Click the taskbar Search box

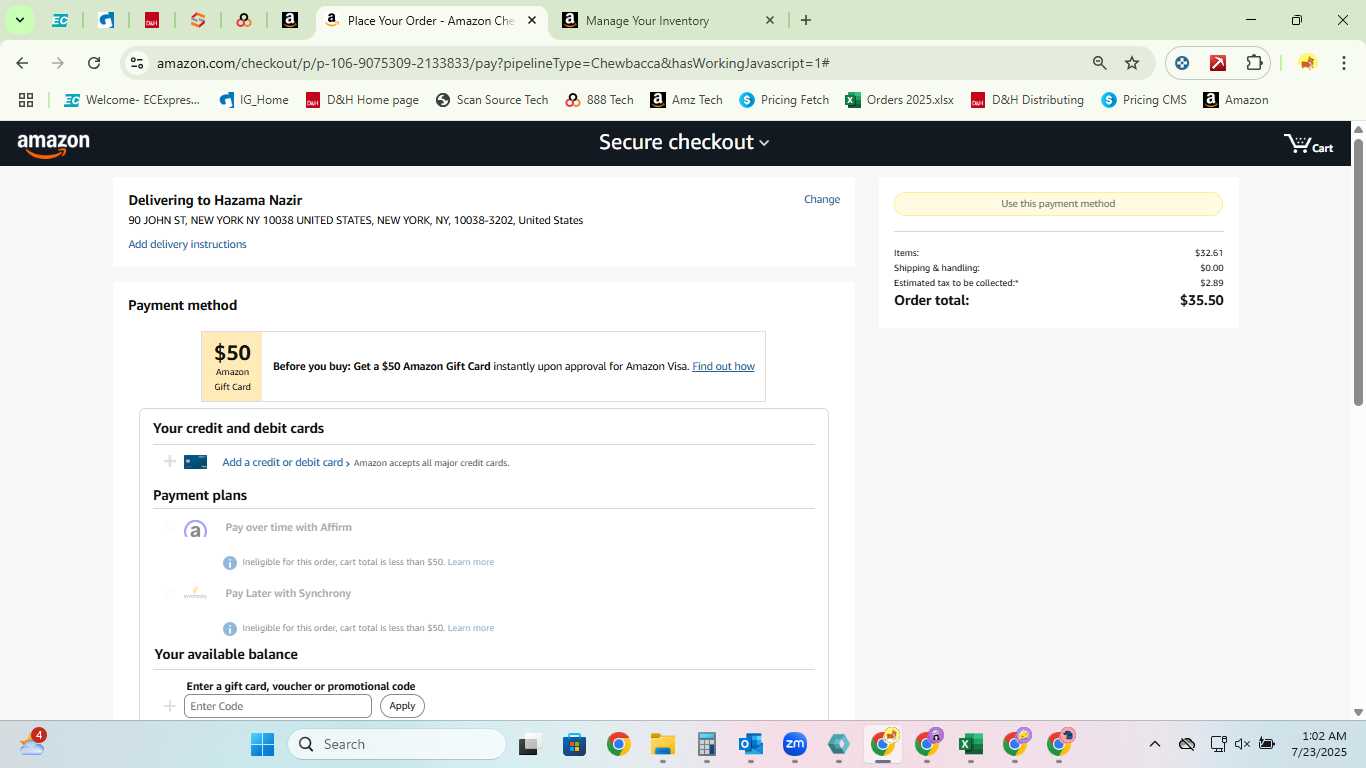397,744
